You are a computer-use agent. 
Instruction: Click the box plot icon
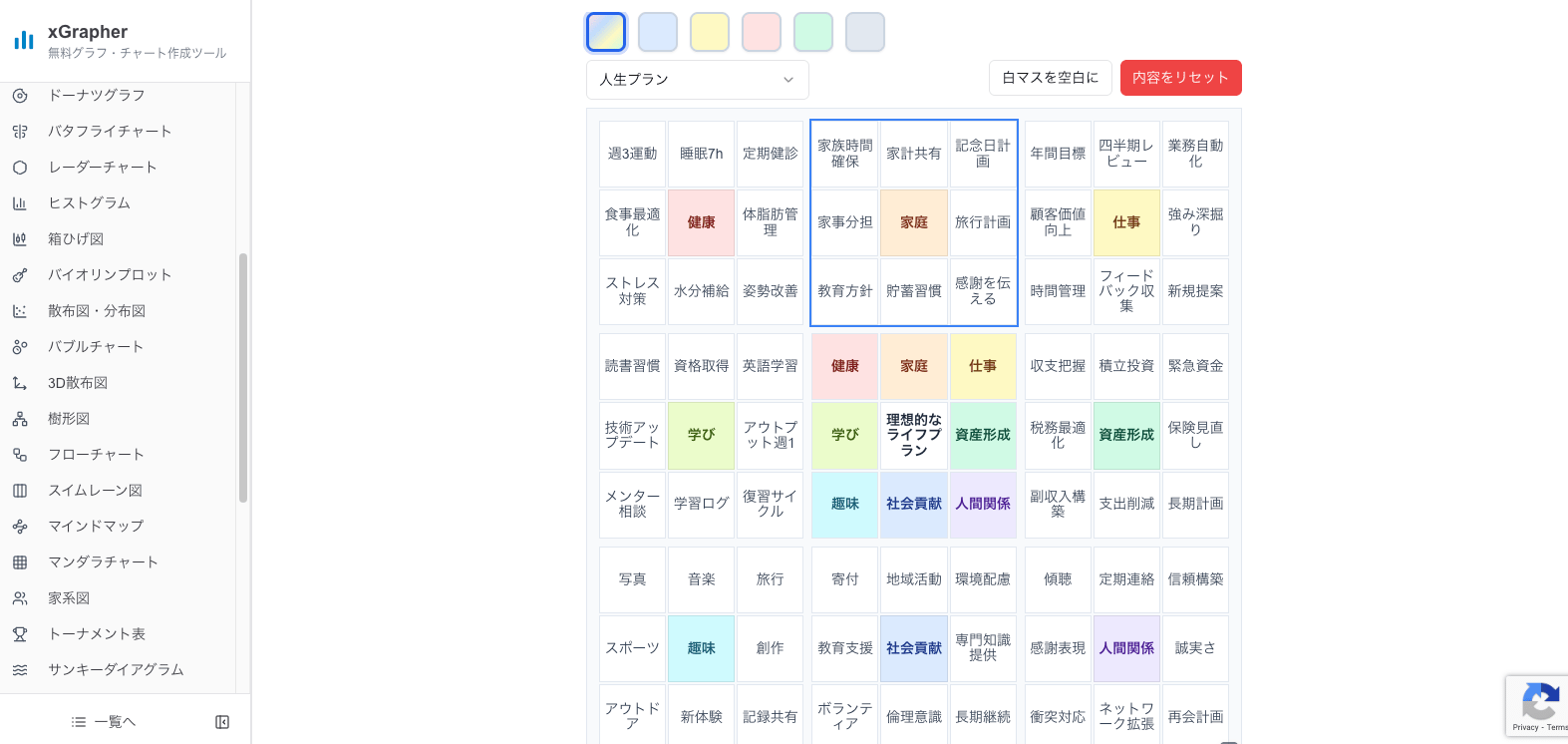pyautogui.click(x=20, y=239)
